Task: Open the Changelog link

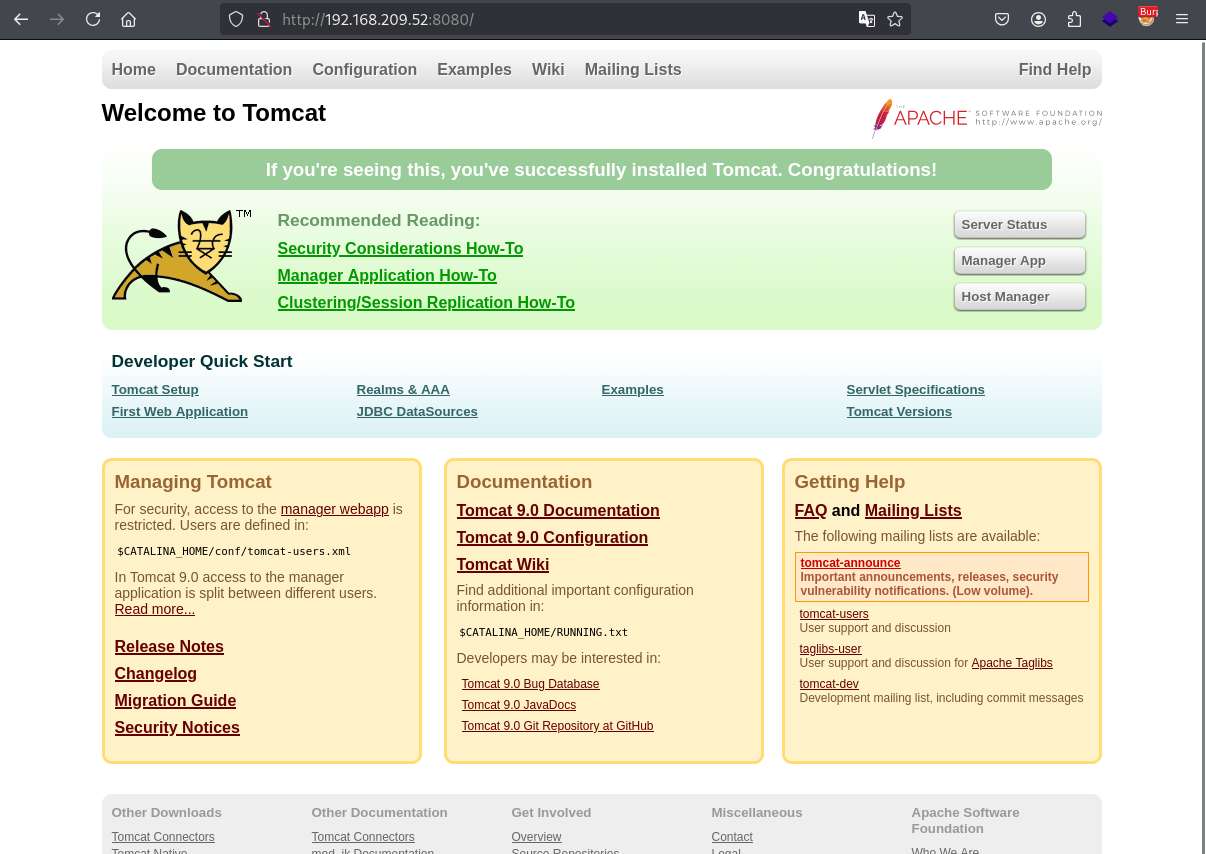Action: tap(156, 674)
